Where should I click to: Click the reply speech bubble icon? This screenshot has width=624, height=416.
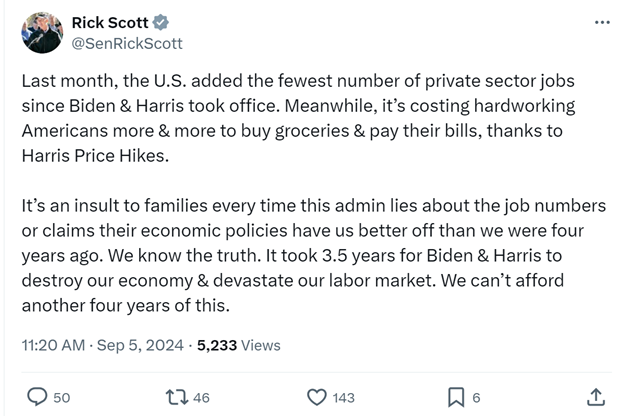(x=37, y=397)
